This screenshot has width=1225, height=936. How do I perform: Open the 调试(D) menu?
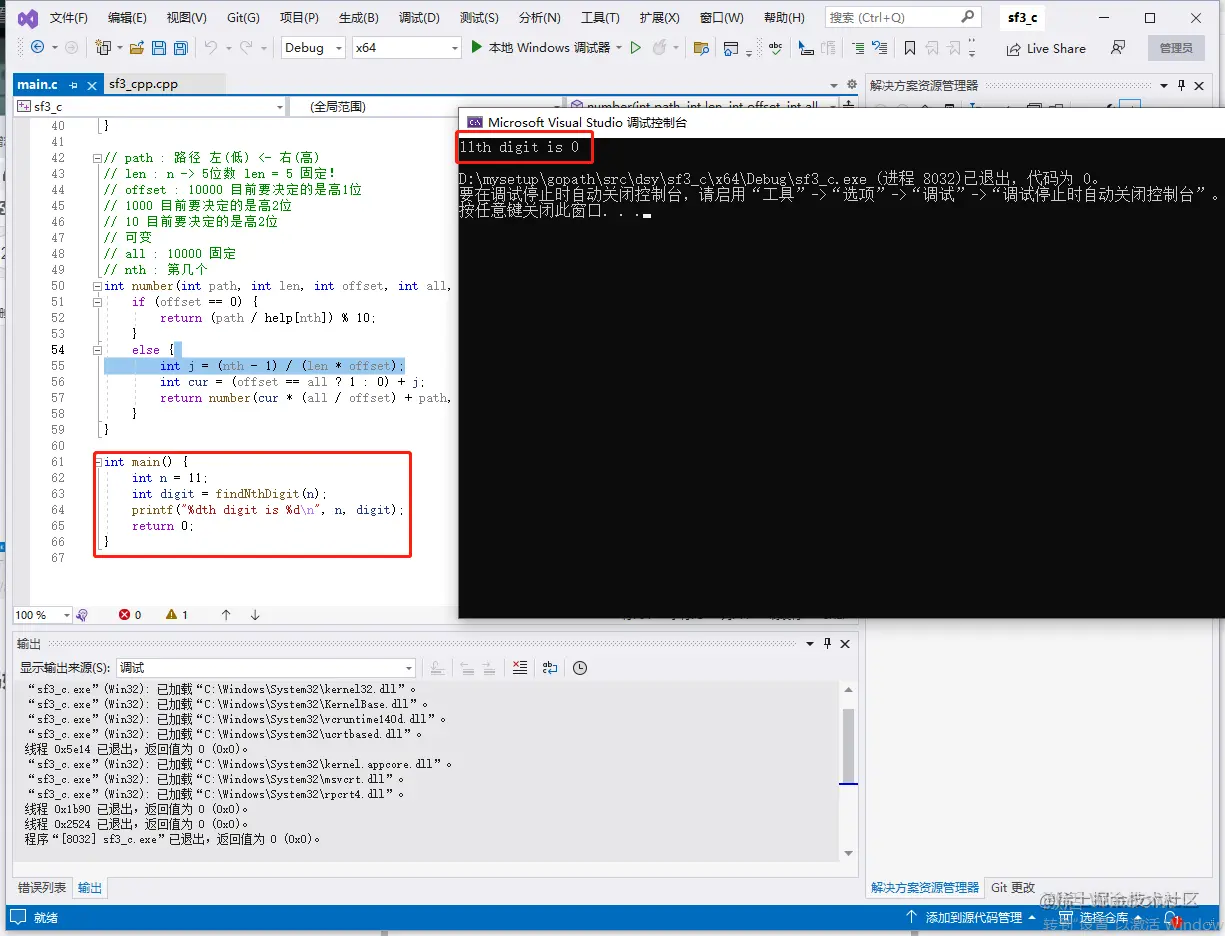(419, 18)
